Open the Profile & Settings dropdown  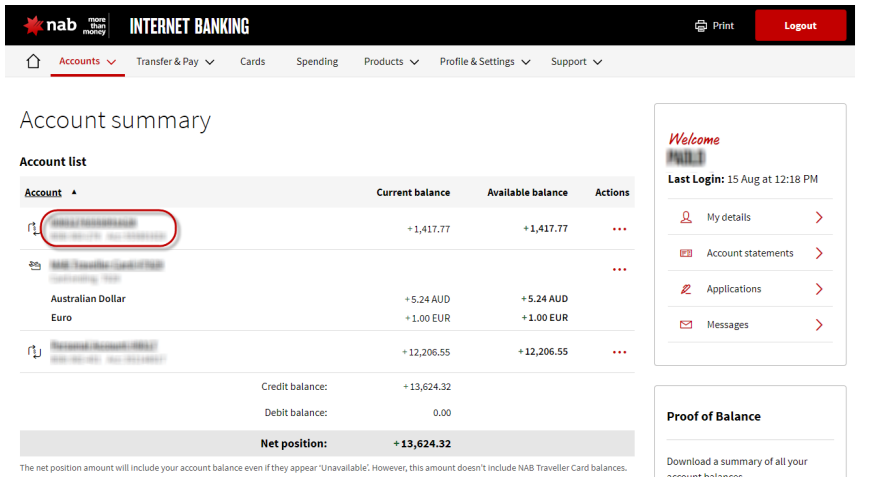click(484, 61)
